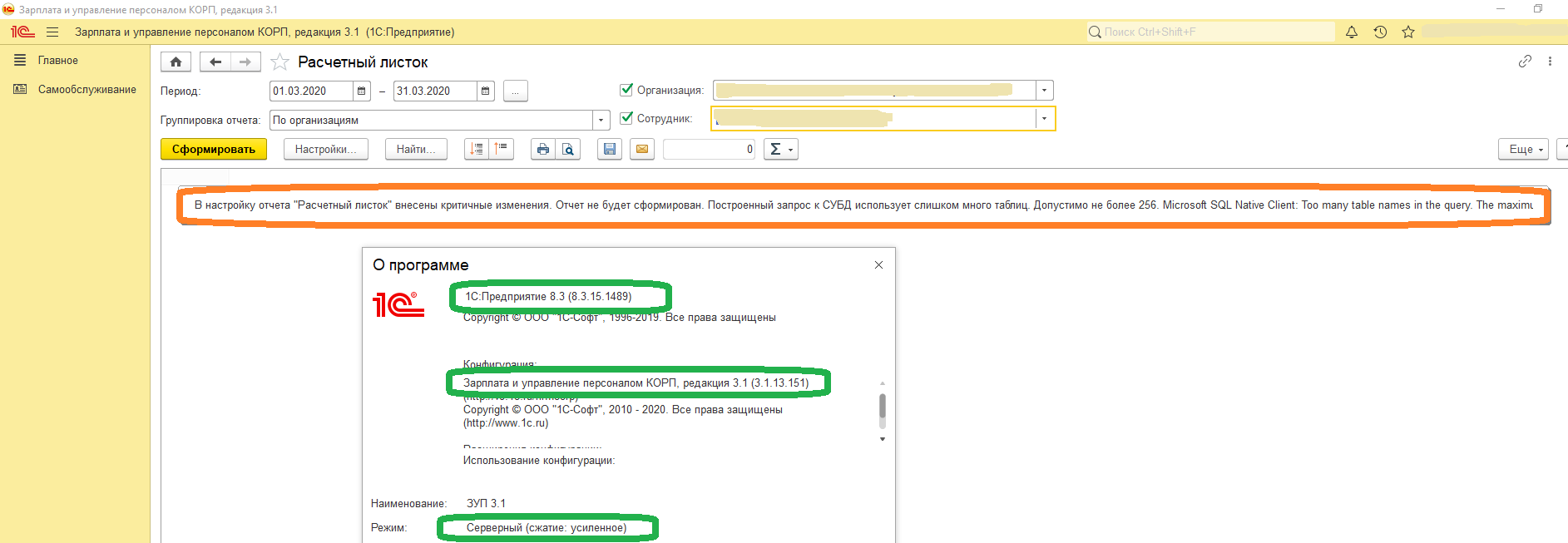Open the Главное section

(x=58, y=61)
